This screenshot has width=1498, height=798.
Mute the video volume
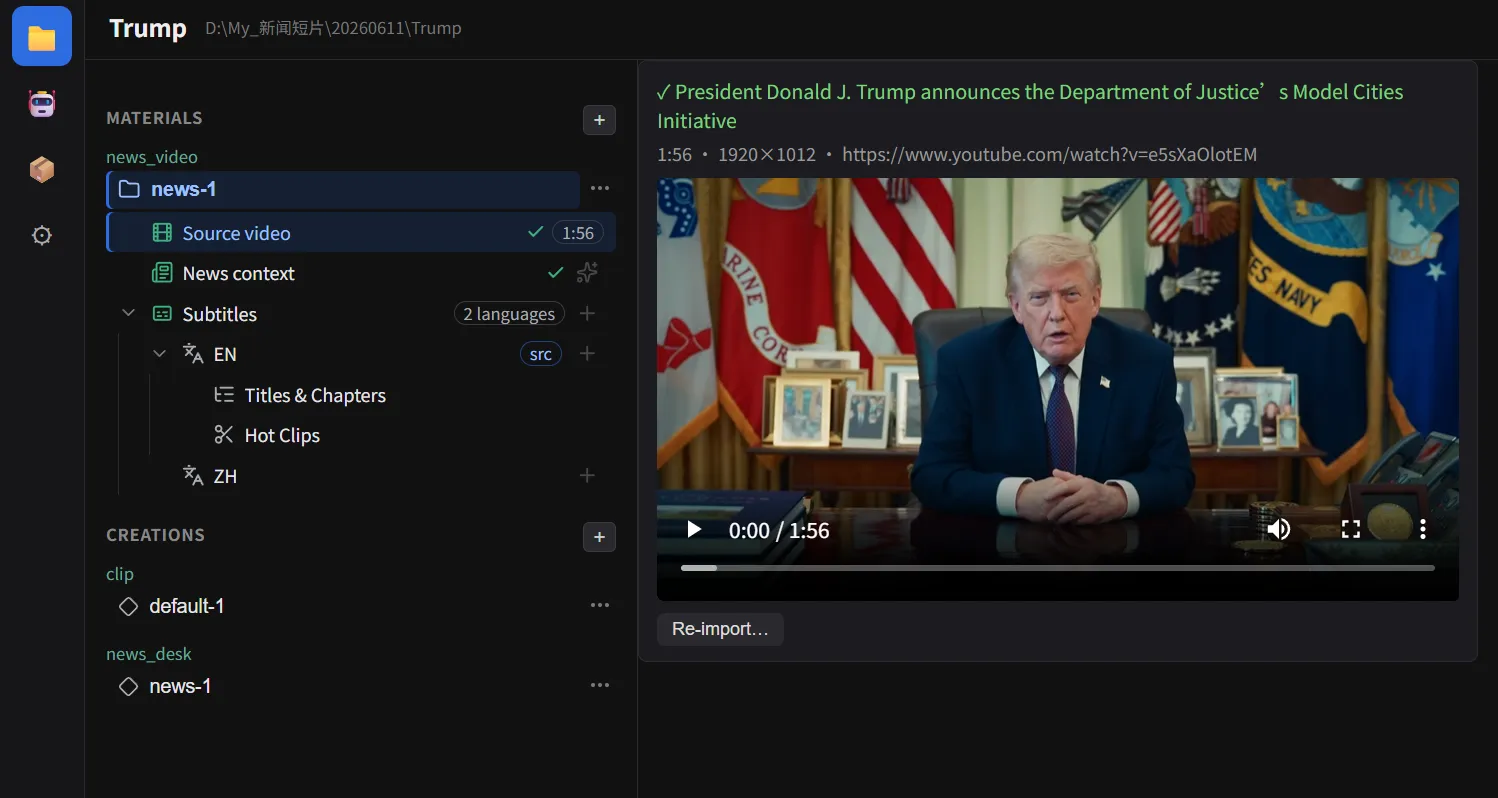pyautogui.click(x=1278, y=529)
